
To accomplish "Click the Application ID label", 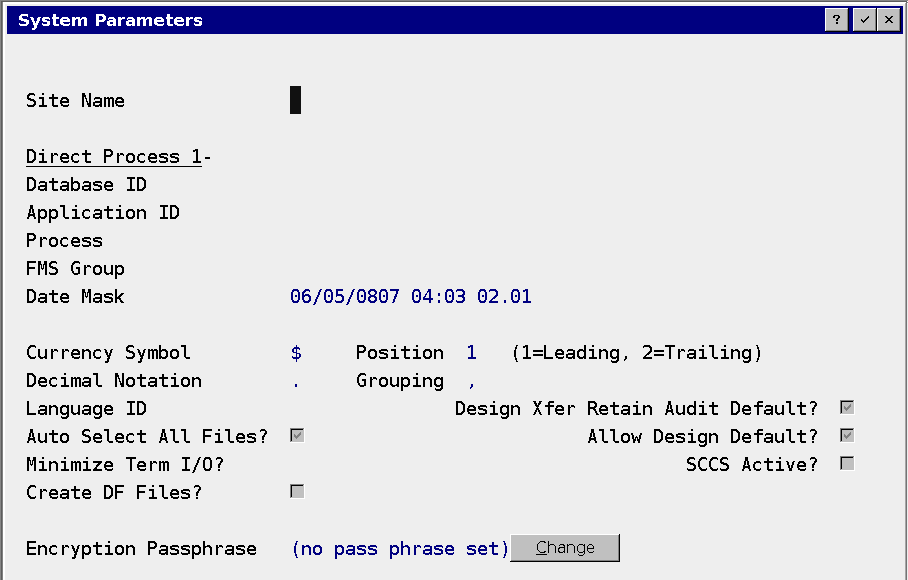I will (102, 212).
